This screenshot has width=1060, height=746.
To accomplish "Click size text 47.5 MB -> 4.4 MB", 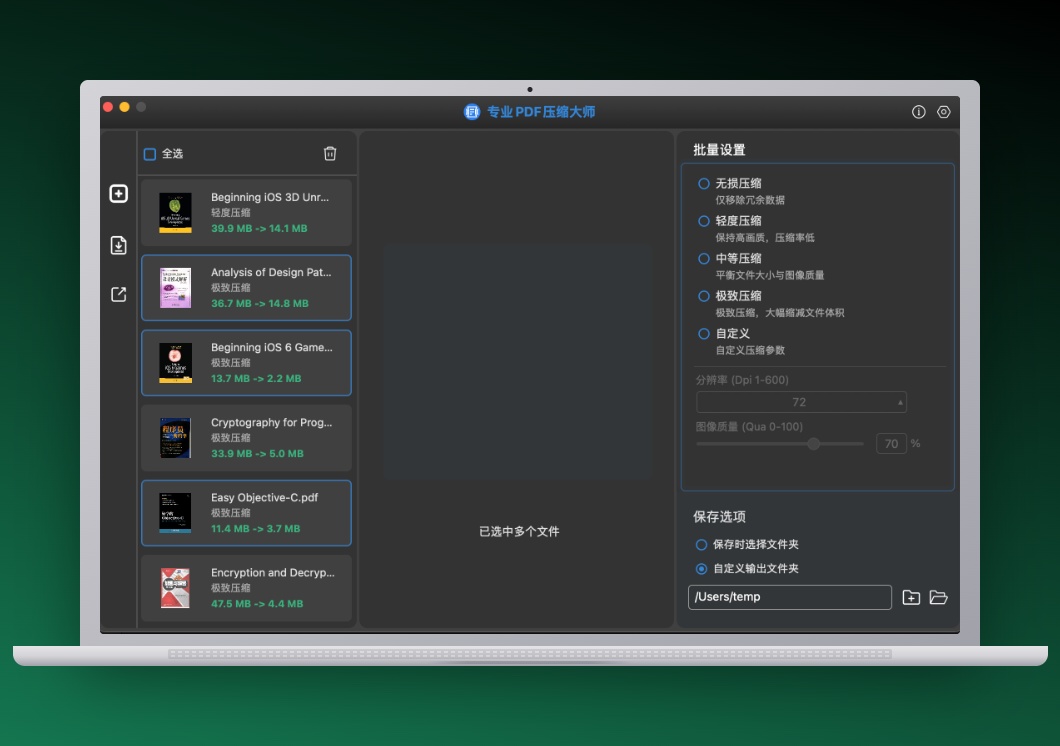I will 257,603.
